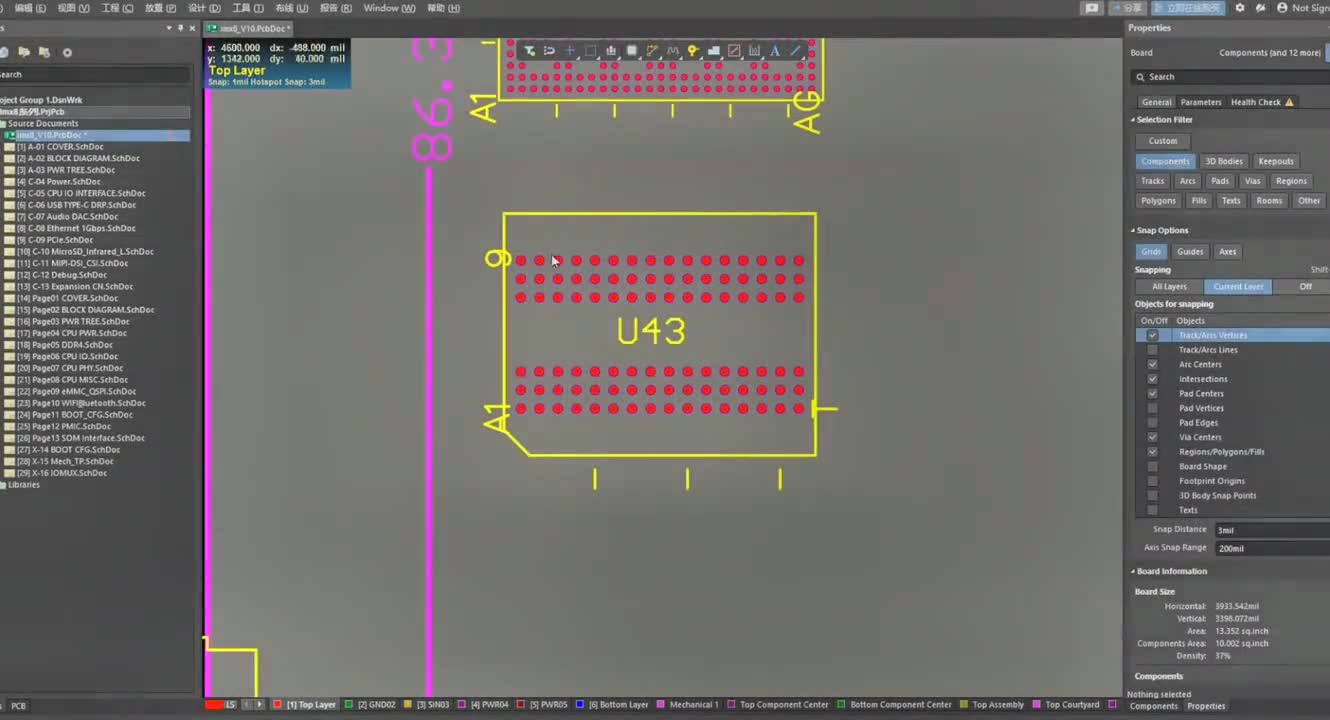The height and width of the screenshot is (720, 1330).
Task: Toggle the 3D Bodies filter button
Action: (x=1223, y=161)
